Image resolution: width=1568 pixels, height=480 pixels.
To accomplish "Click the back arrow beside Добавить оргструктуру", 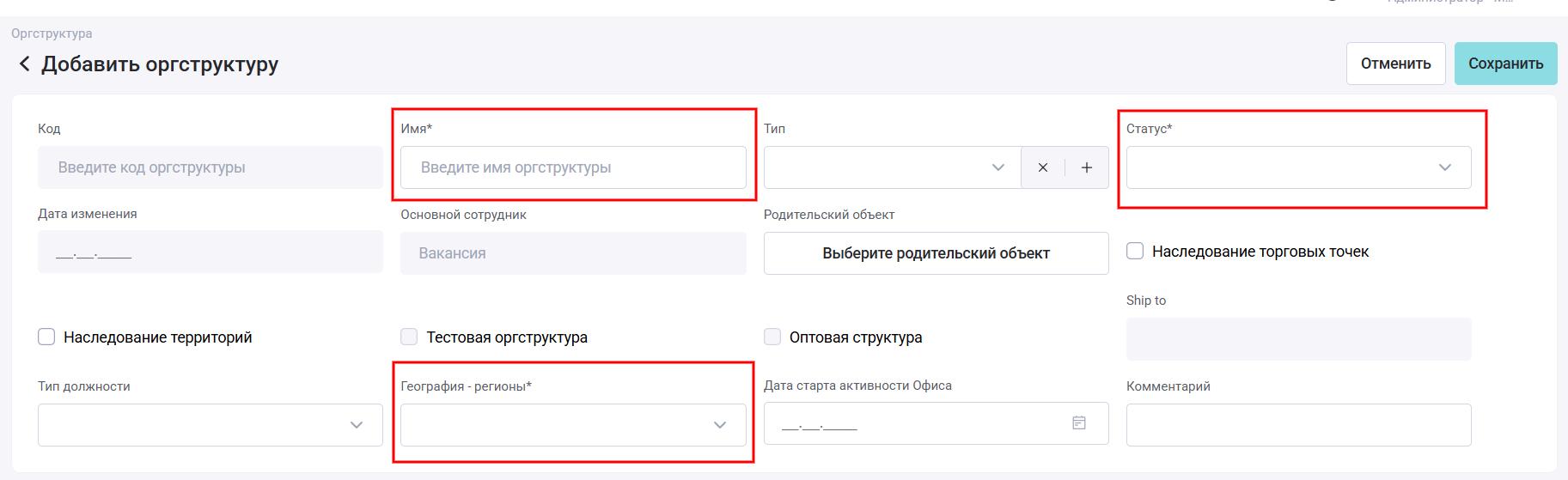I will (24, 64).
